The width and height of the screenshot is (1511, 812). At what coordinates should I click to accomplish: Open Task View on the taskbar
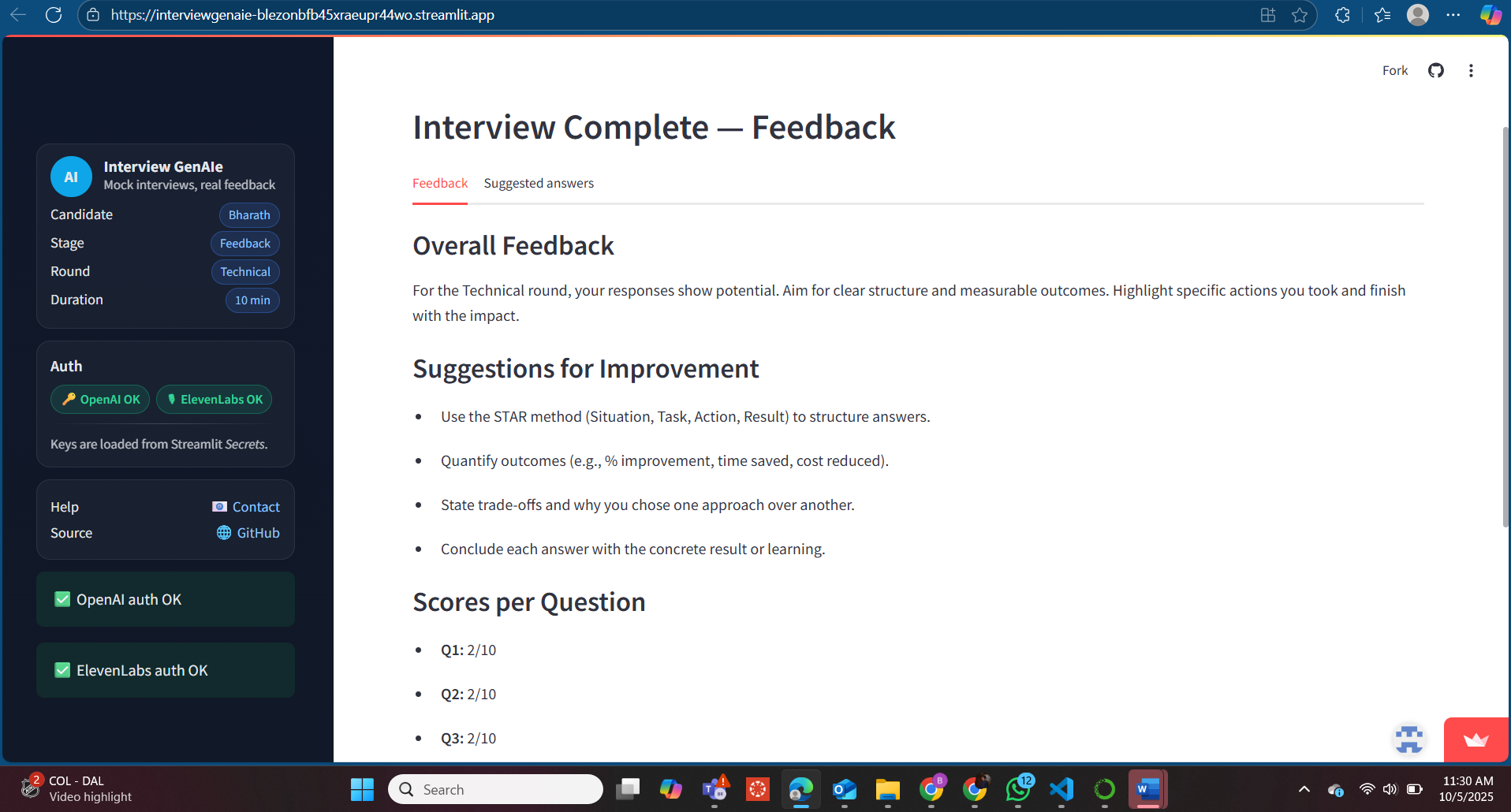pos(628,789)
